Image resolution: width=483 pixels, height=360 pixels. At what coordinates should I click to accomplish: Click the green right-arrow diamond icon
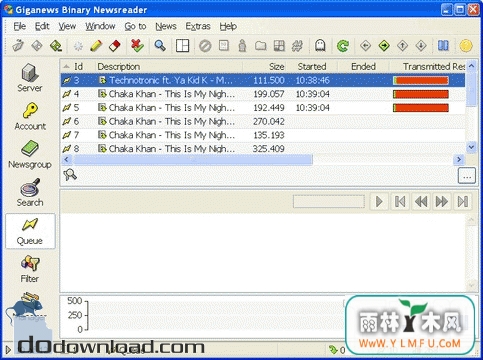point(384,46)
